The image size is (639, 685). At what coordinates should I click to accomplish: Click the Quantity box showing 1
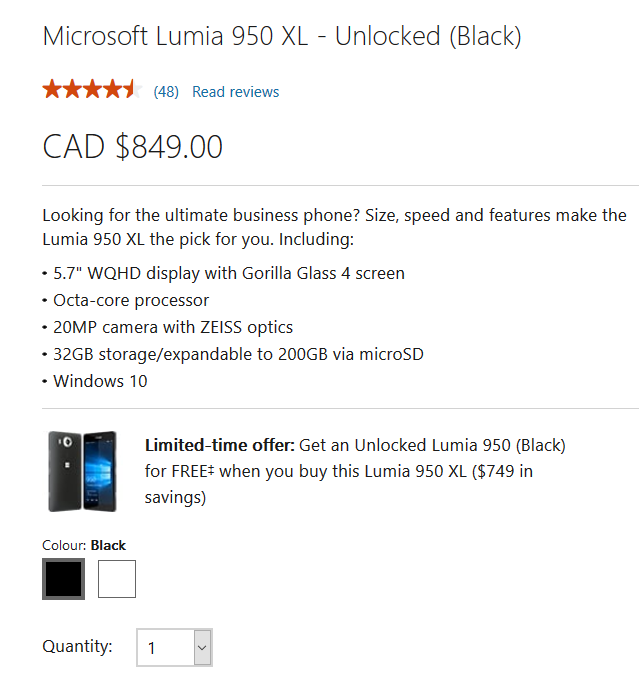[164, 648]
